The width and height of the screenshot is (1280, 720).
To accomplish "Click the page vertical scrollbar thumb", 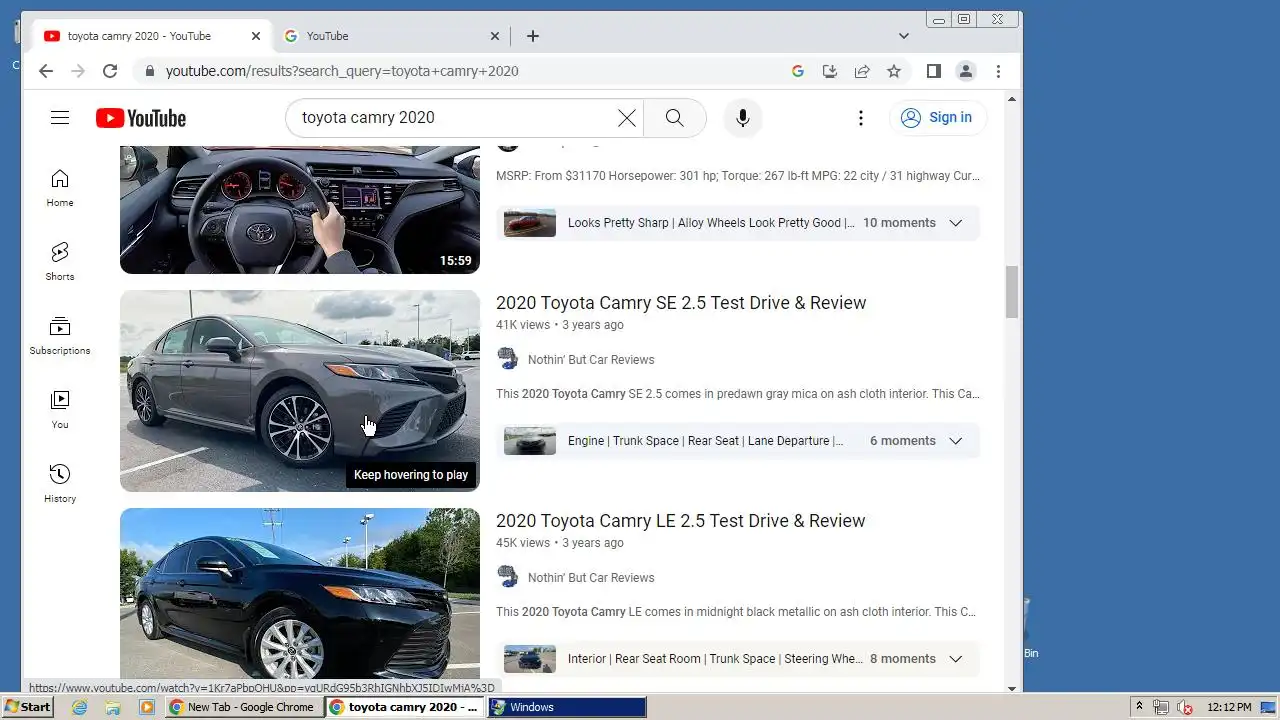I will point(1012,292).
